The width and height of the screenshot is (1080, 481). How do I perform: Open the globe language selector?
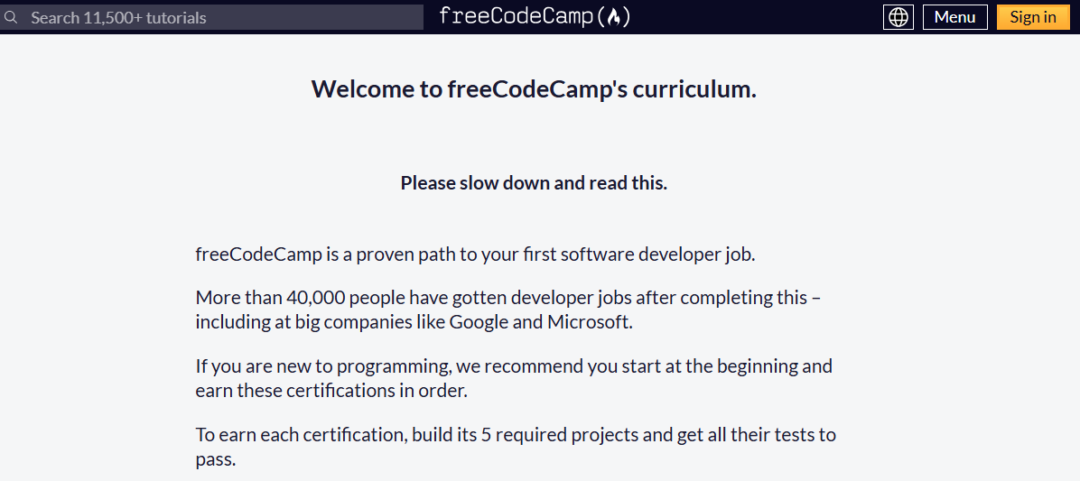coord(898,17)
